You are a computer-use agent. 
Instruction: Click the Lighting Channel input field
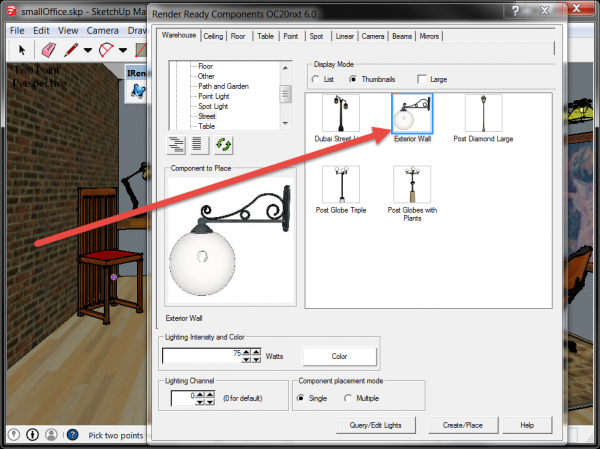183,398
